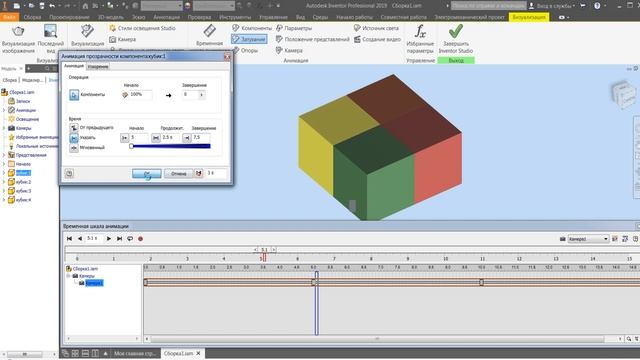Click the Компоненты selection button in dialog
Viewport: 640px width, 360px height.
[x=74, y=95]
